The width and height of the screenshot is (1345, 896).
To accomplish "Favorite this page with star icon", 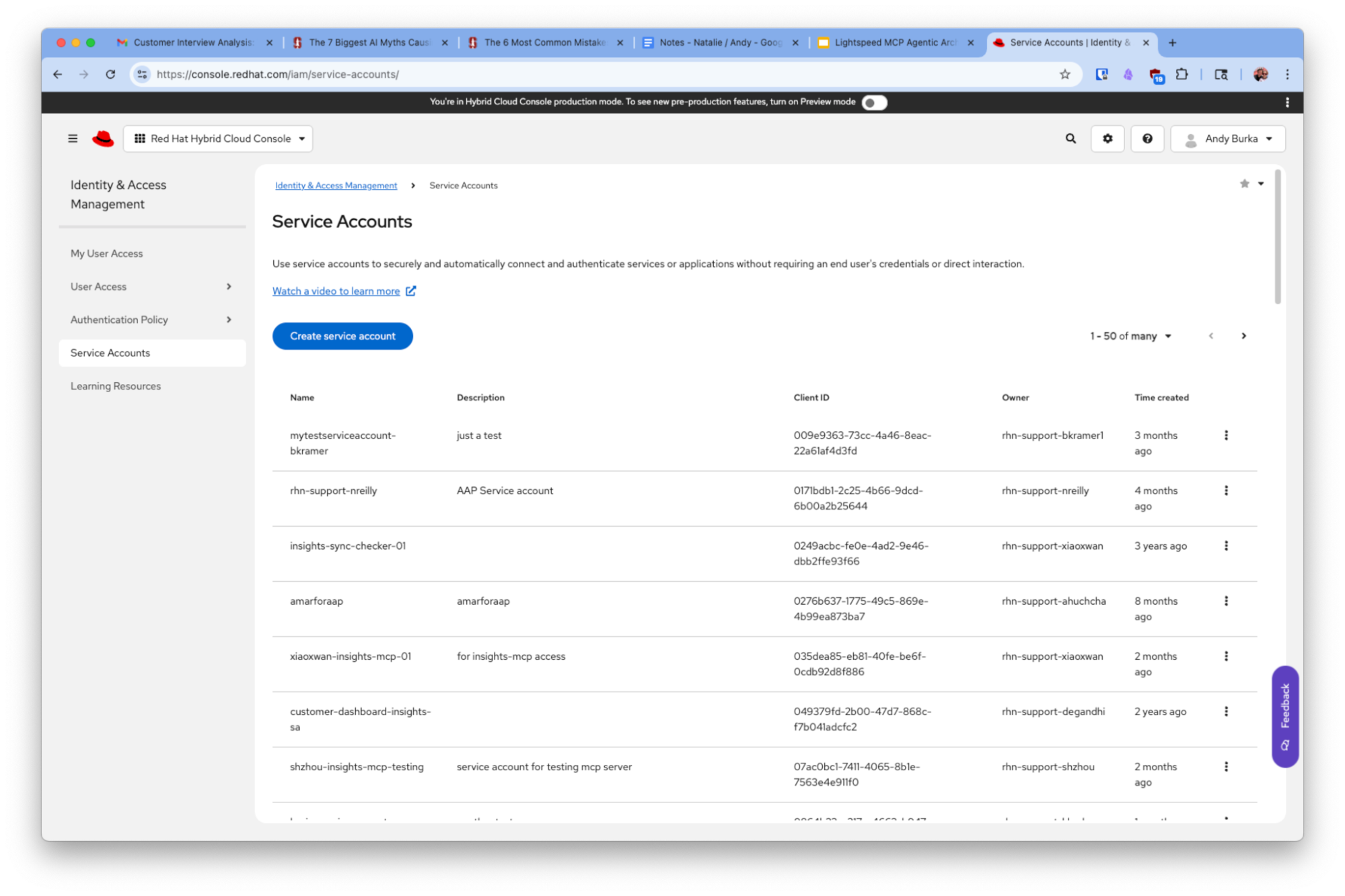I will (1244, 184).
